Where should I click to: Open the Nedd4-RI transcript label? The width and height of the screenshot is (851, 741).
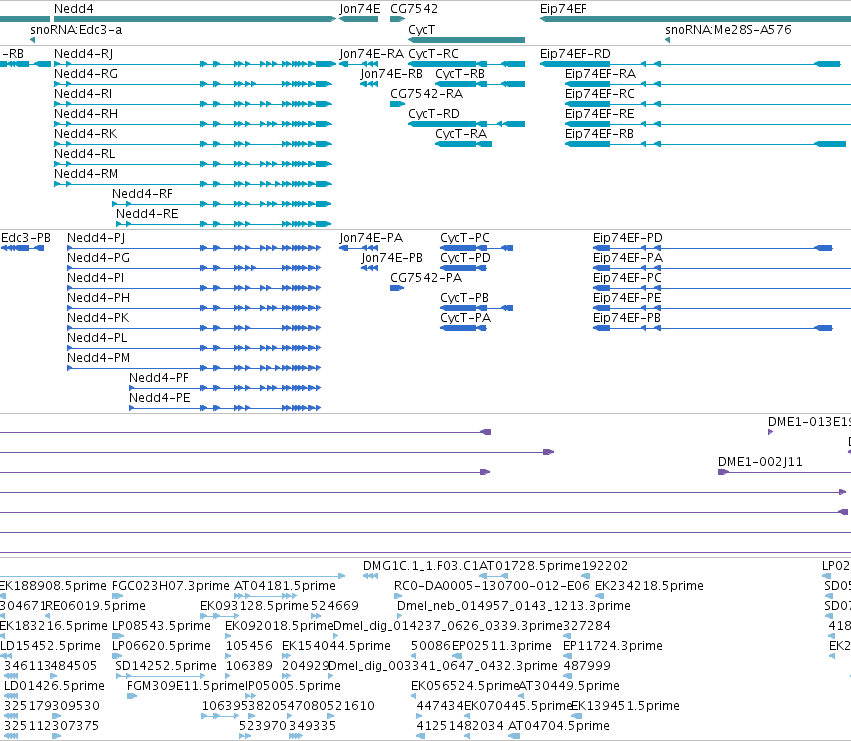[x=83, y=94]
